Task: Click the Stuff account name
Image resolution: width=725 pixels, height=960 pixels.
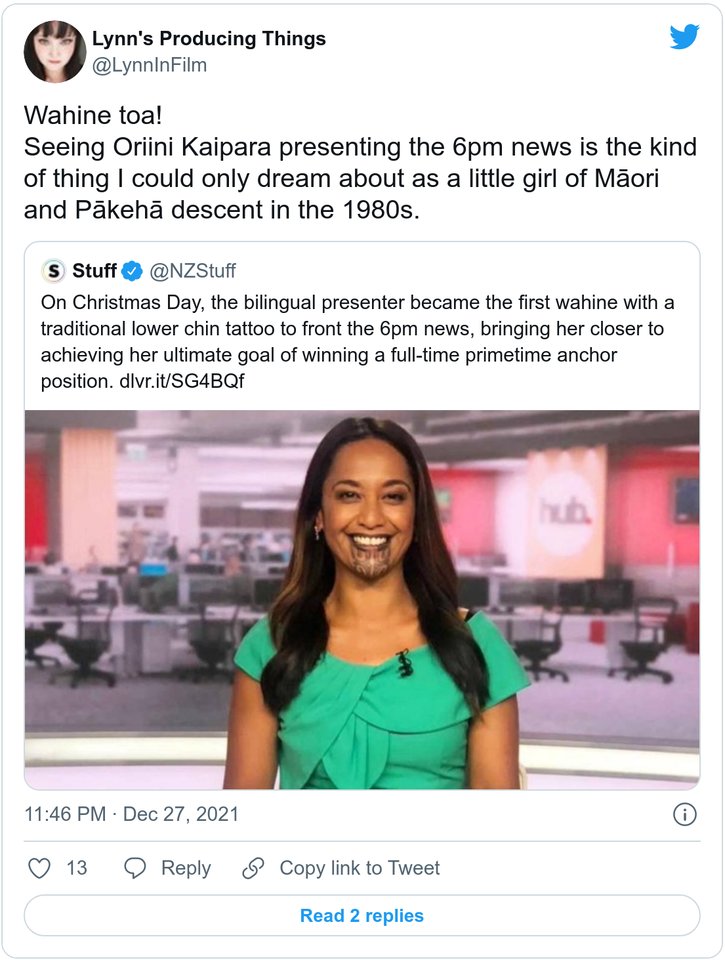Action: tap(94, 271)
